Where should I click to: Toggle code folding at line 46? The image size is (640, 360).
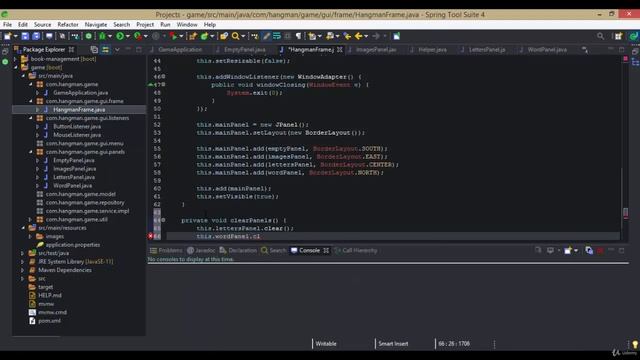tap(163, 76)
